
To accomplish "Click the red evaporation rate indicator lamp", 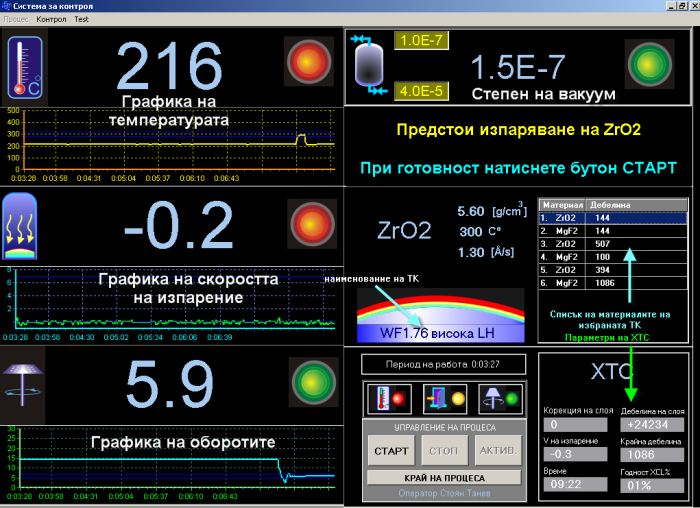I will click(312, 224).
